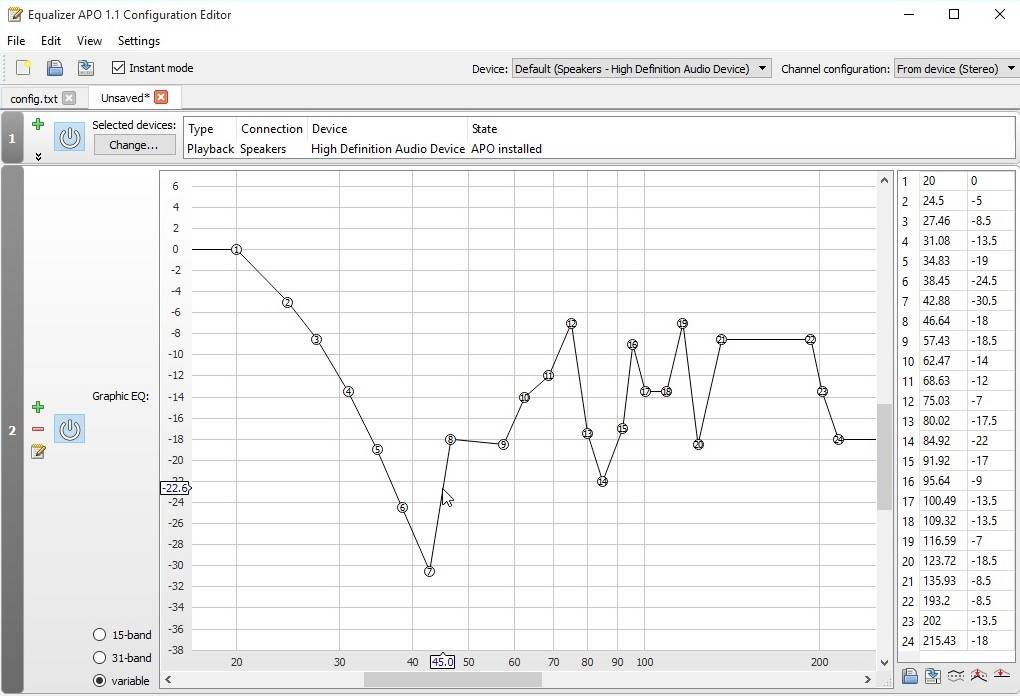Create a new config file via toolbar
This screenshot has height=696, width=1020.
(23, 68)
